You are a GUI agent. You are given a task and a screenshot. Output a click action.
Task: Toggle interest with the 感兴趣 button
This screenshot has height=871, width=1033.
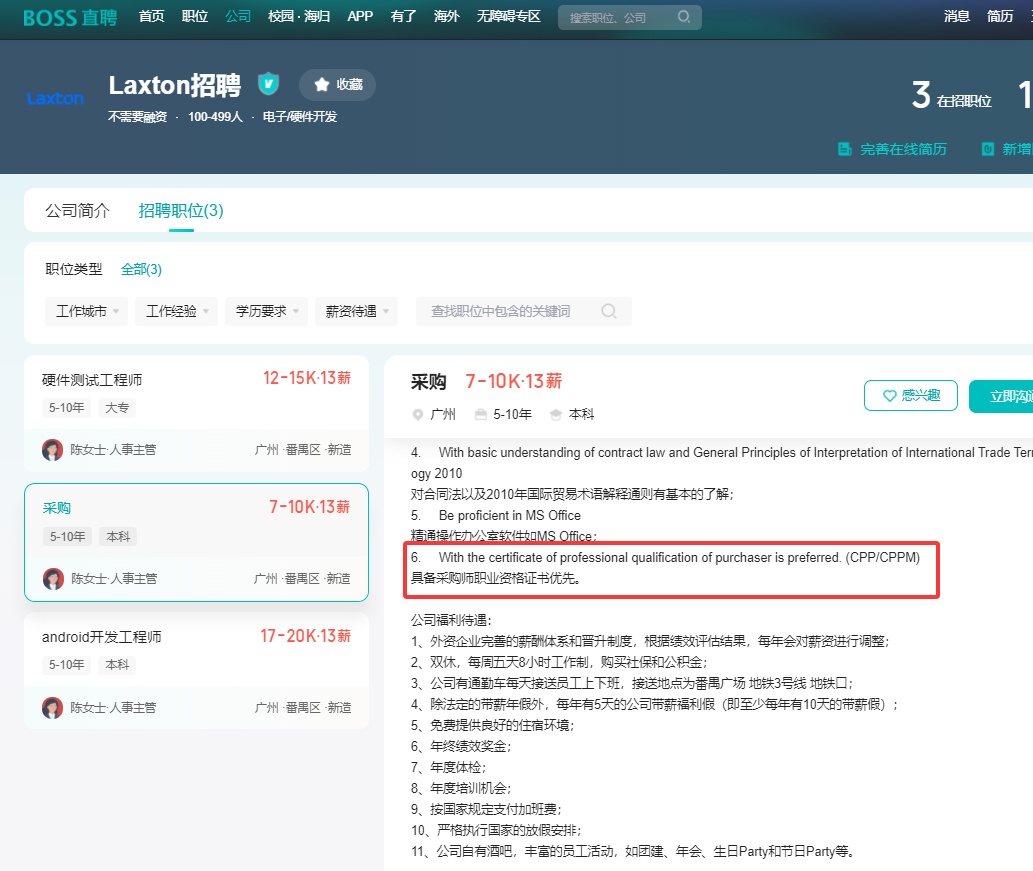click(910, 395)
